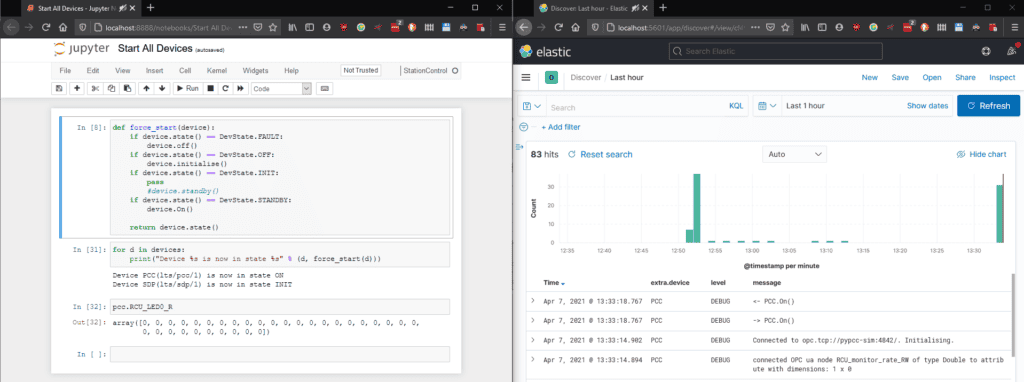Toggle Hide chart in Discover
Image resolution: width=1024 pixels, height=382 pixels.
(981, 154)
